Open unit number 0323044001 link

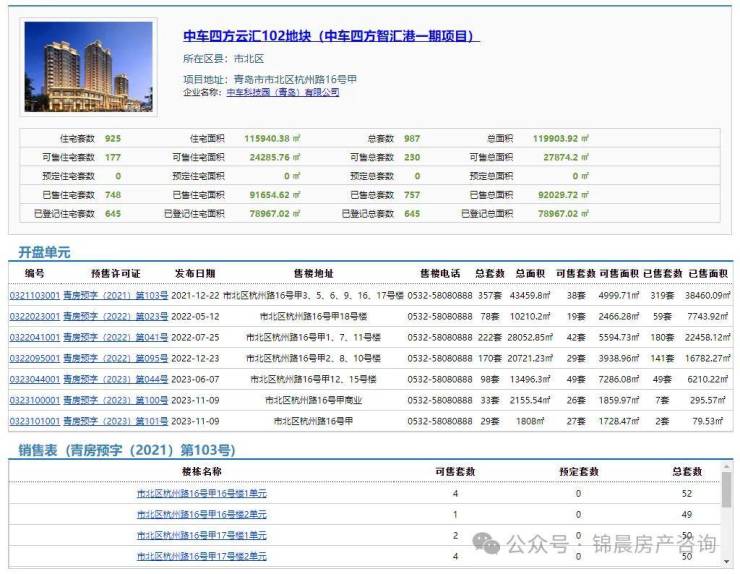[x=34, y=380]
